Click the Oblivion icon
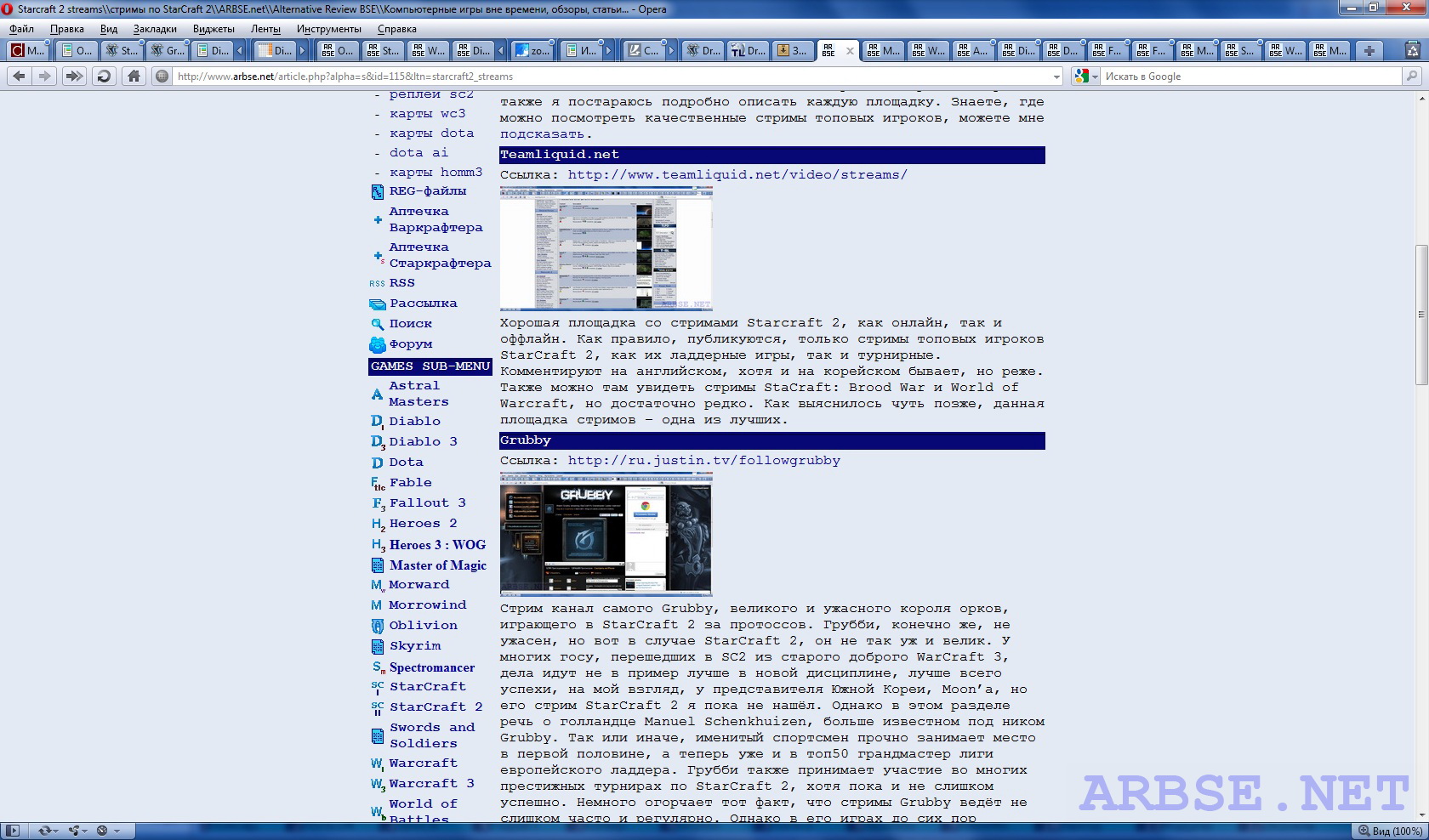 (x=378, y=626)
